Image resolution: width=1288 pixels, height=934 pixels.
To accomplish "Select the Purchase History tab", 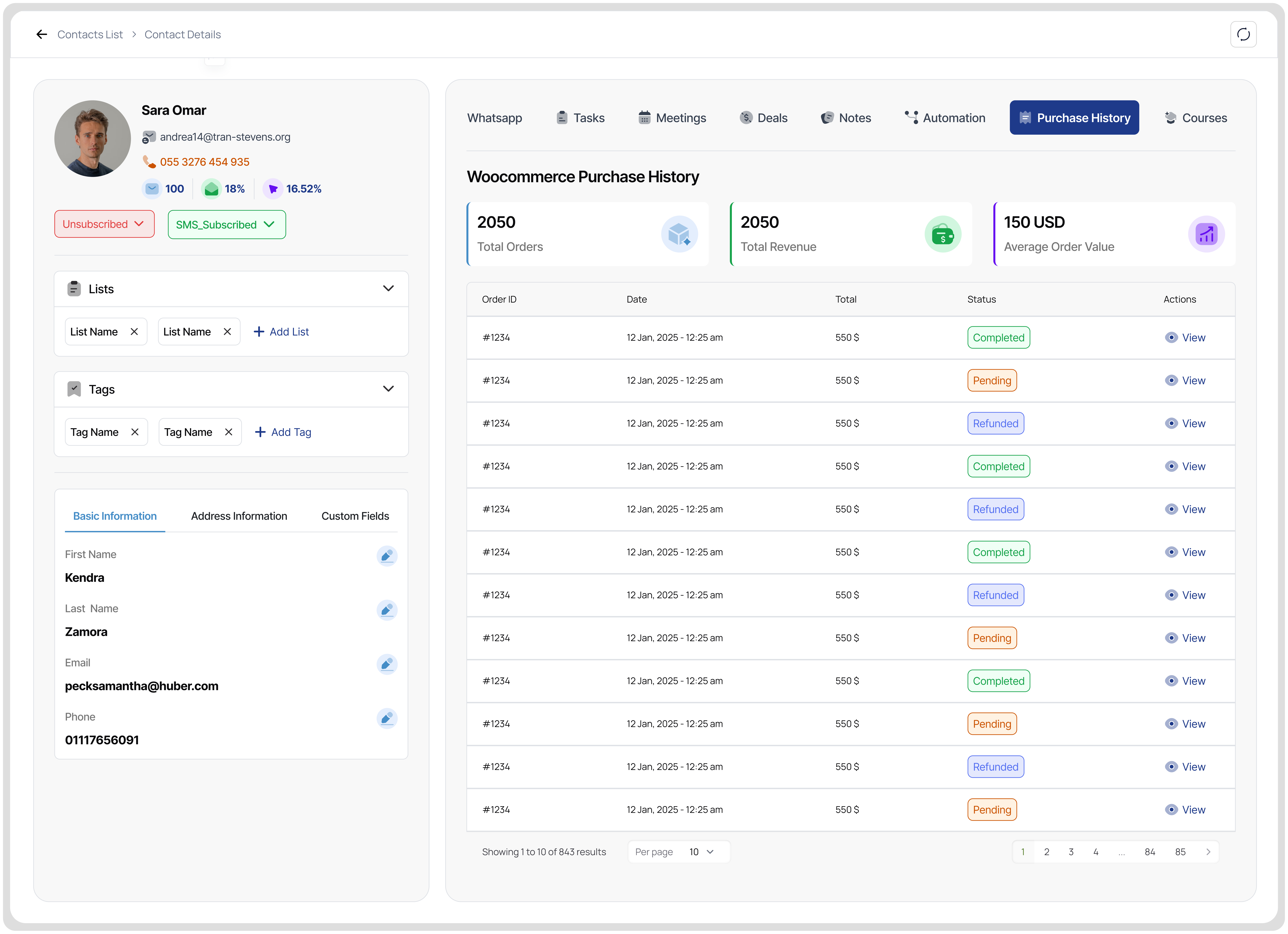I will [1074, 117].
